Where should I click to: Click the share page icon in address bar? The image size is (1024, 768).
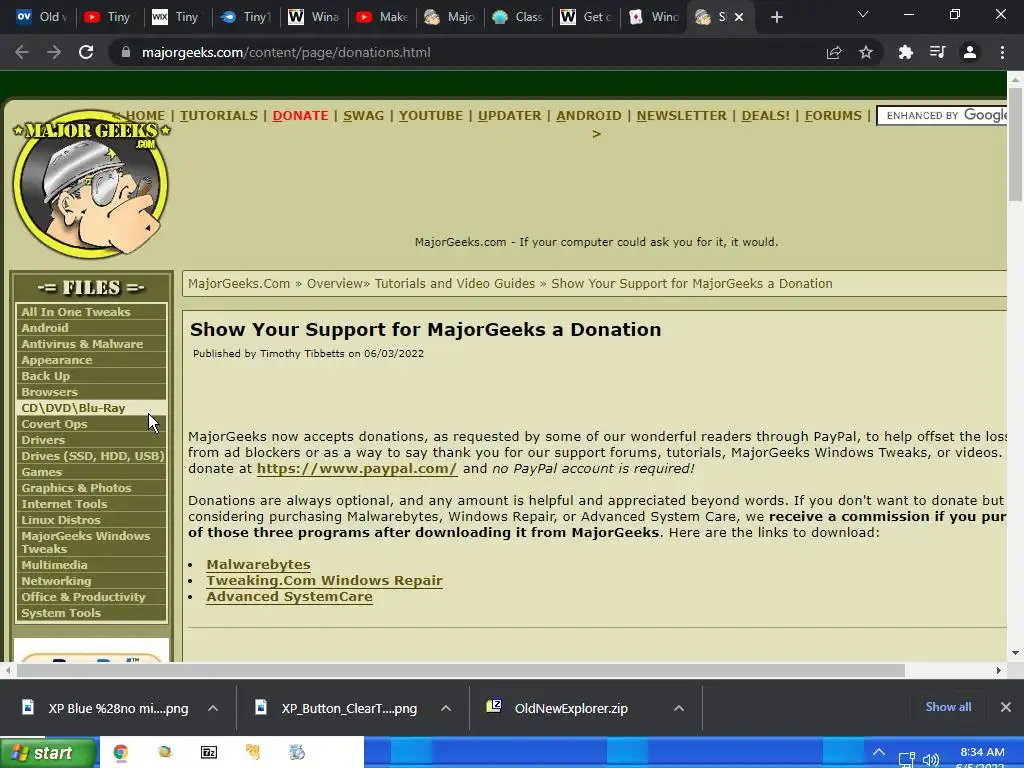[834, 52]
